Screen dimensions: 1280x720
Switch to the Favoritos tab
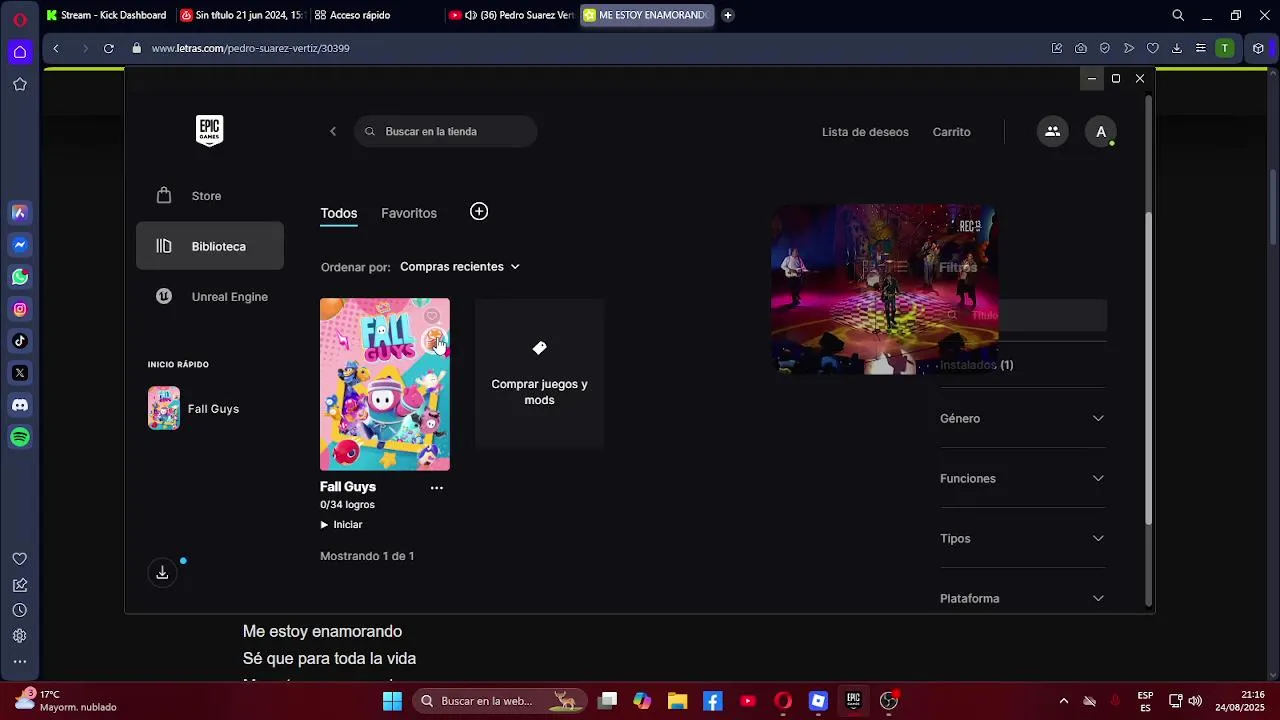pyautogui.click(x=409, y=213)
